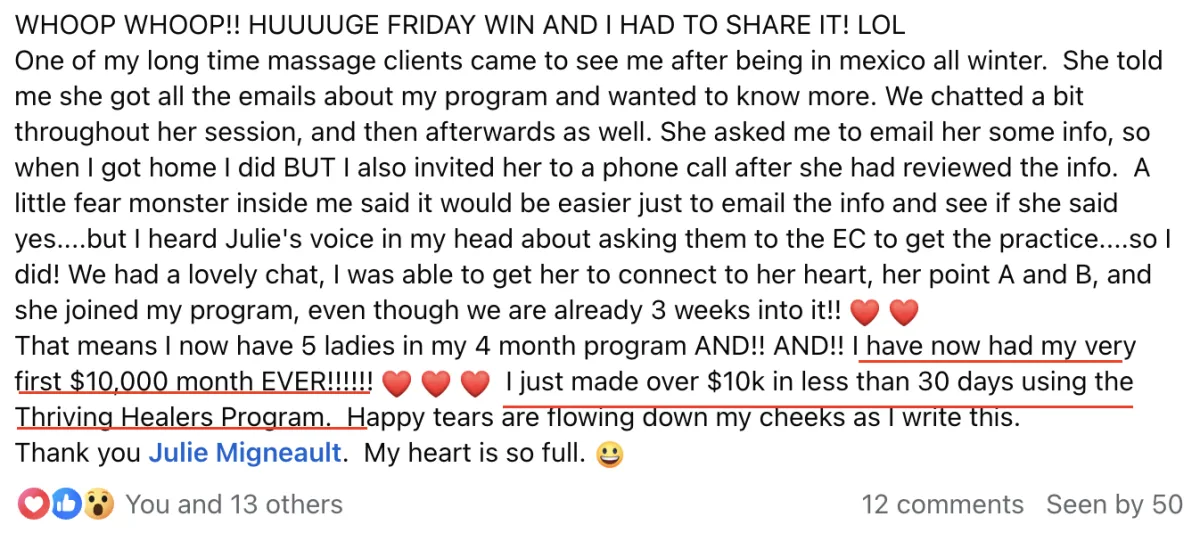Click the grinning emoji after 'so full.'
This screenshot has height=533, width=1200.
(609, 455)
